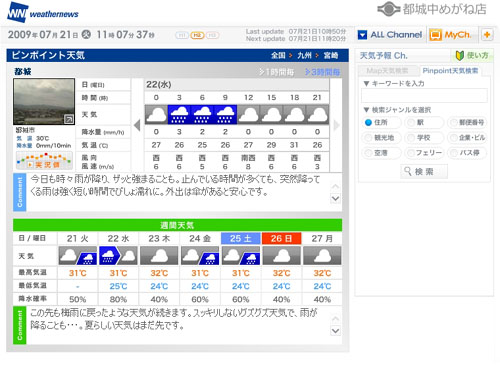Click the magnifier 検索 search button
Viewport: 500px width, 375px height.
[x=424, y=172]
